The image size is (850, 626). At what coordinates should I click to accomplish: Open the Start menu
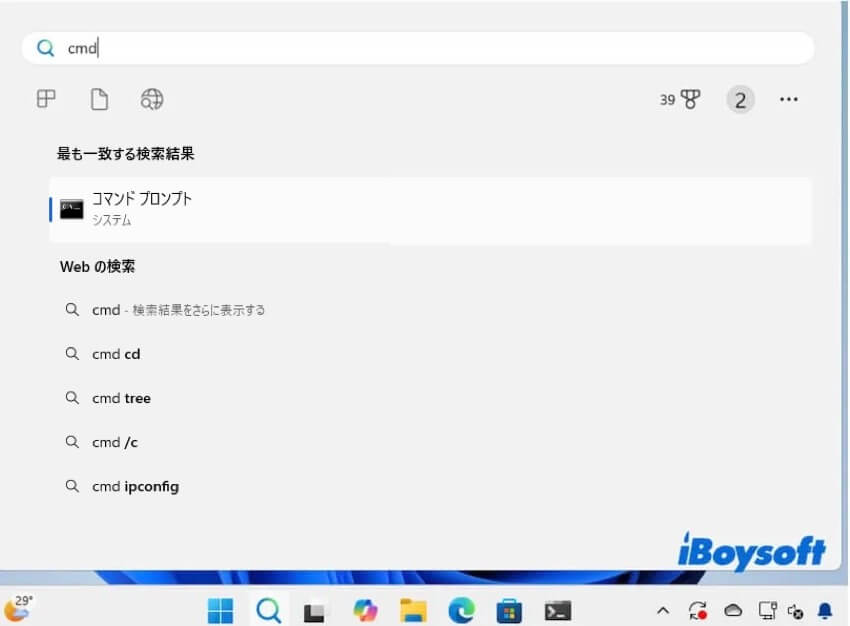click(221, 609)
